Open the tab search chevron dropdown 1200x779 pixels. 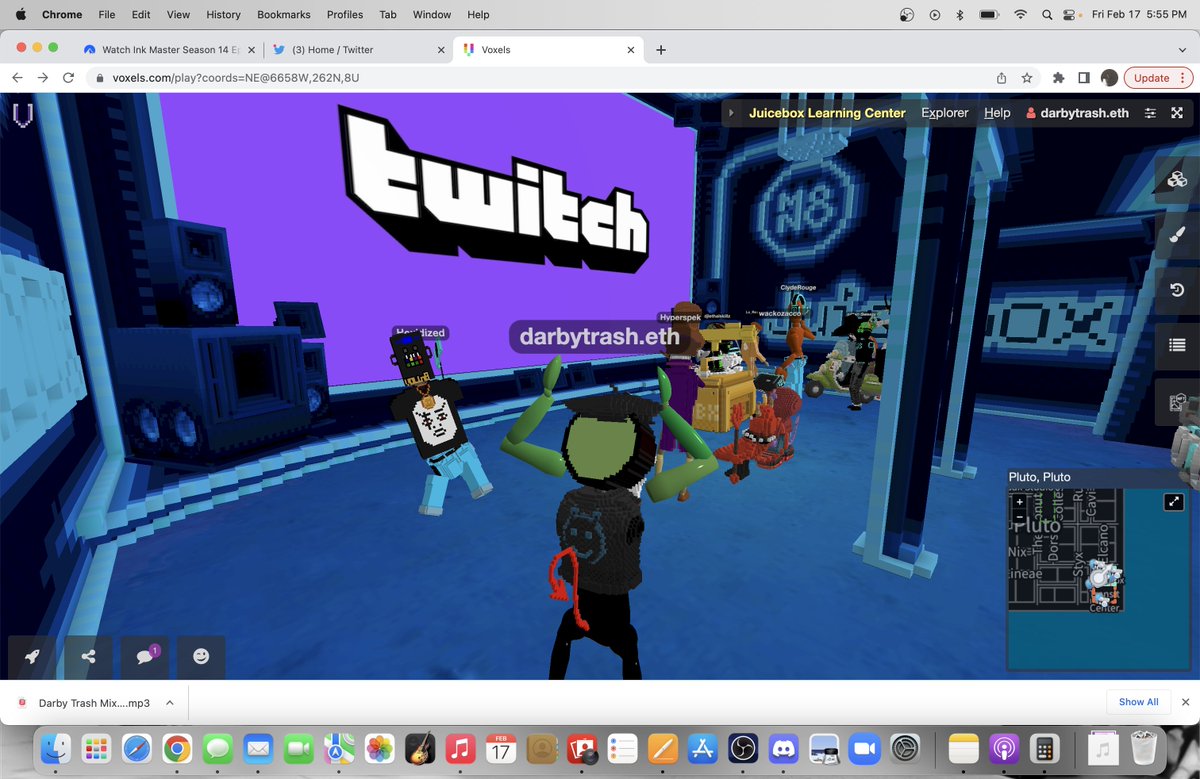pyautogui.click(x=1182, y=49)
